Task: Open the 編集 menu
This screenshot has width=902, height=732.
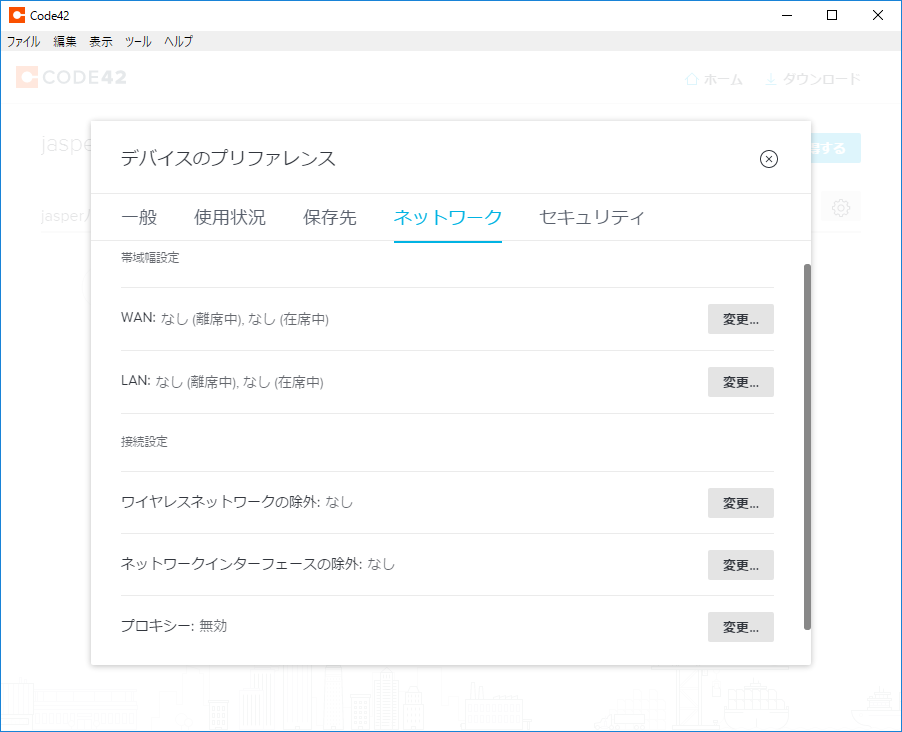Action: tap(65, 42)
